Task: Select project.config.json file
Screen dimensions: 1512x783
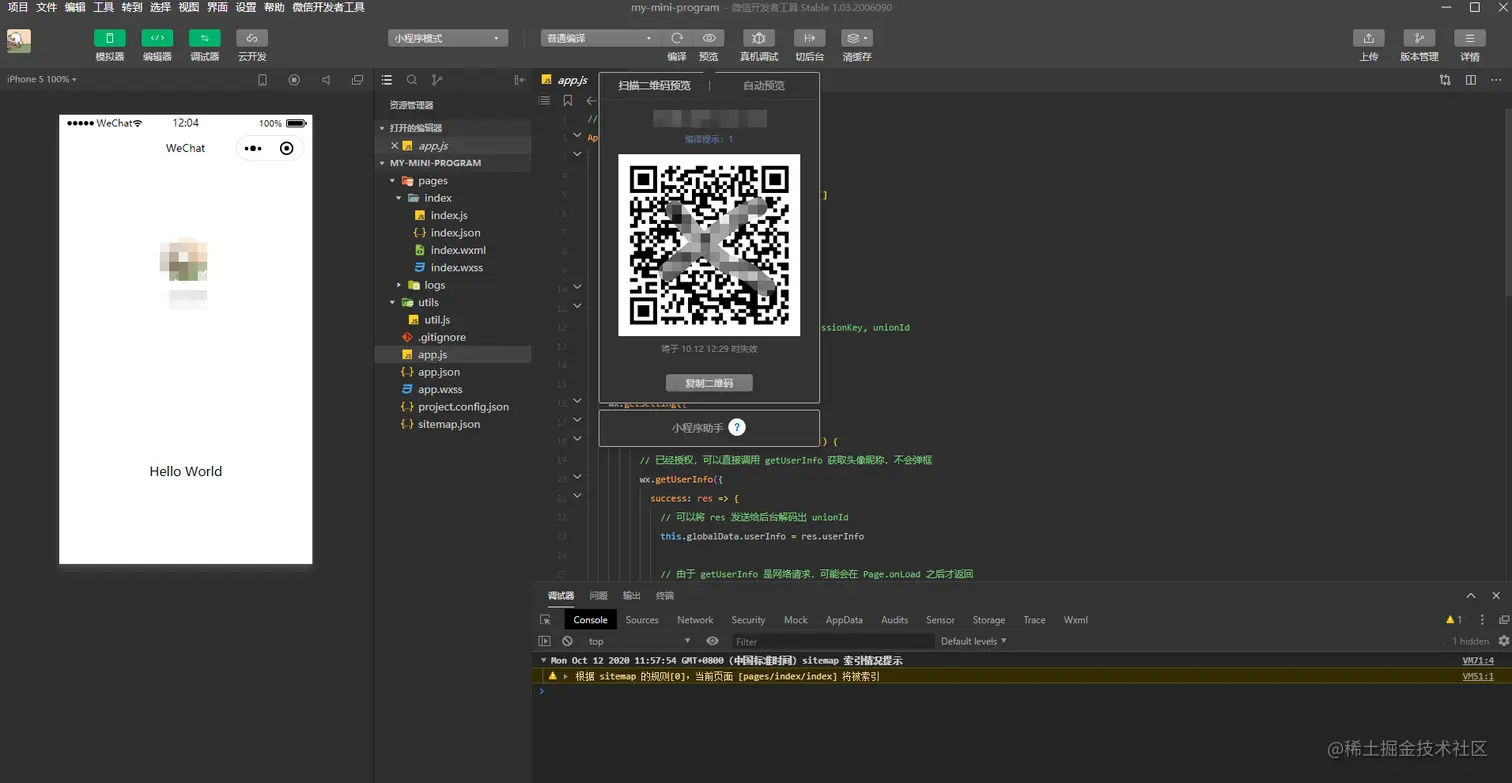Action: click(463, 407)
